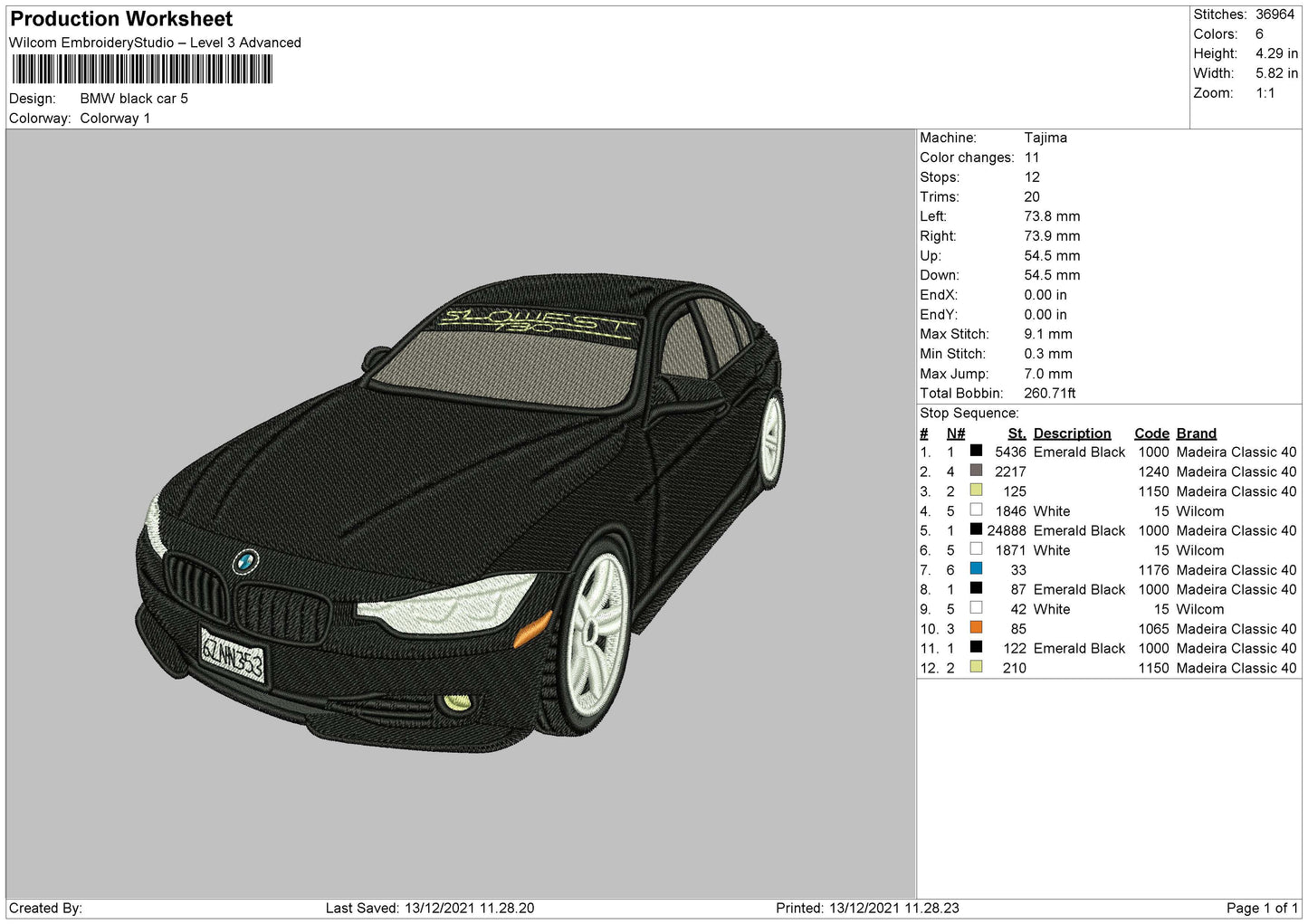1308x924 pixels.
Task: Click the design name 'BMW black car 5'
Action: coord(134,99)
